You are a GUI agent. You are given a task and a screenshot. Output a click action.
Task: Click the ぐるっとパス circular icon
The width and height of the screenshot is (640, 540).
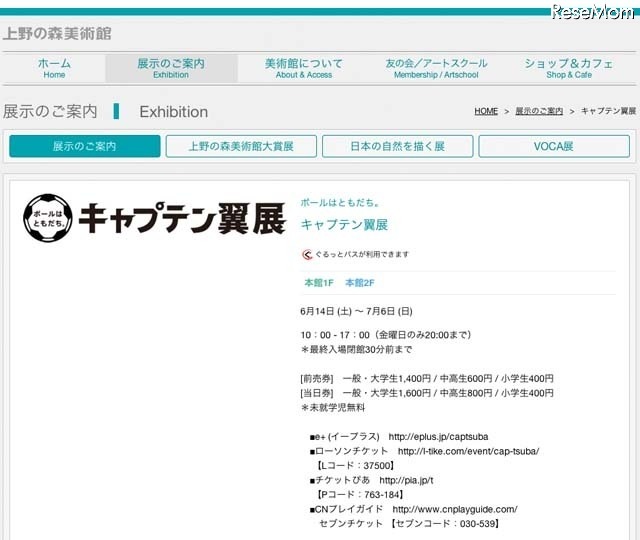pos(307,254)
